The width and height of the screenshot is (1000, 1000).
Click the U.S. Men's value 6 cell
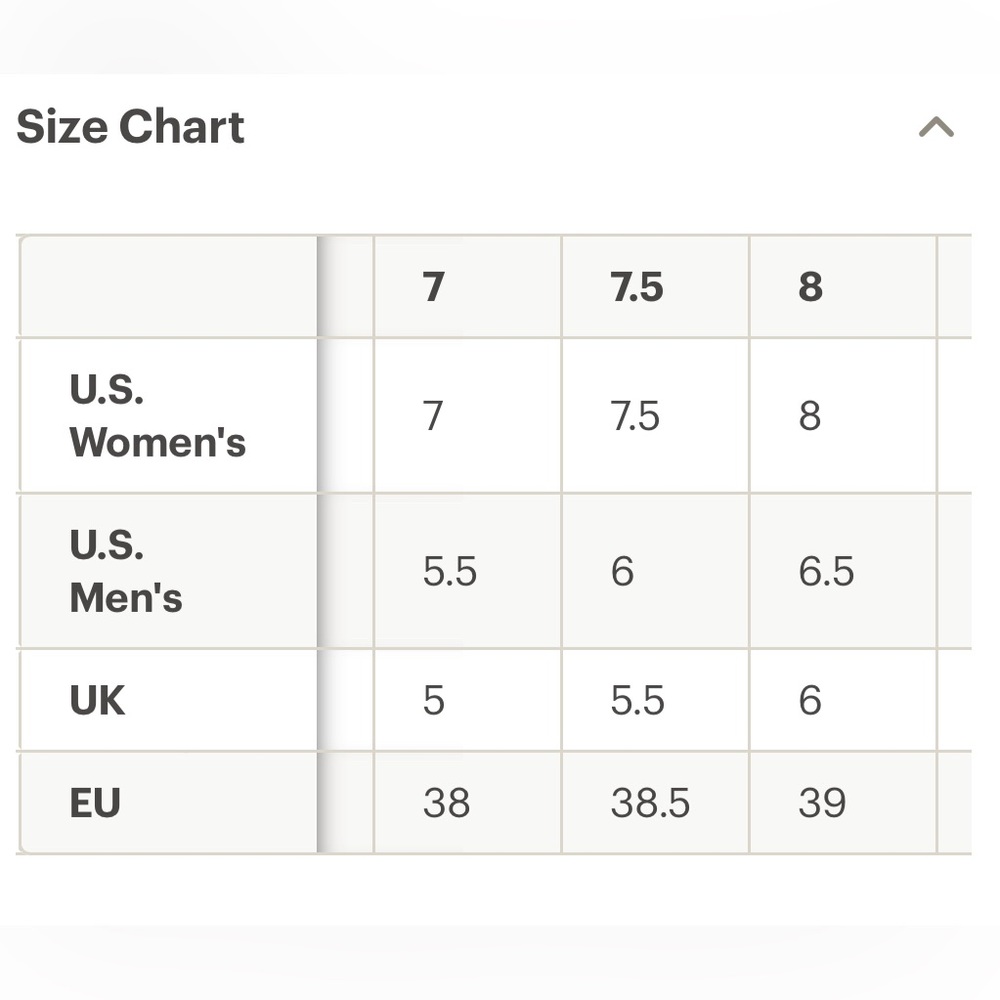pyautogui.click(x=655, y=571)
